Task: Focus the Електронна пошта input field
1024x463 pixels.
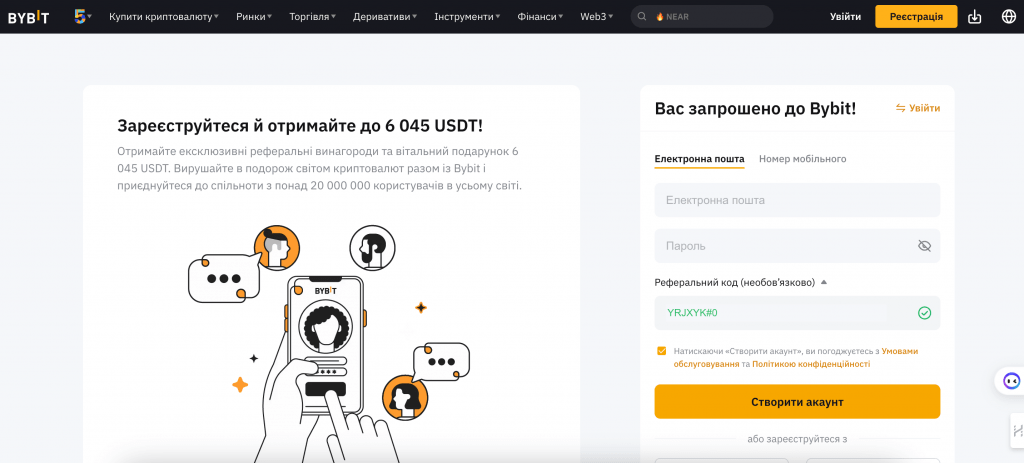Action: click(797, 200)
